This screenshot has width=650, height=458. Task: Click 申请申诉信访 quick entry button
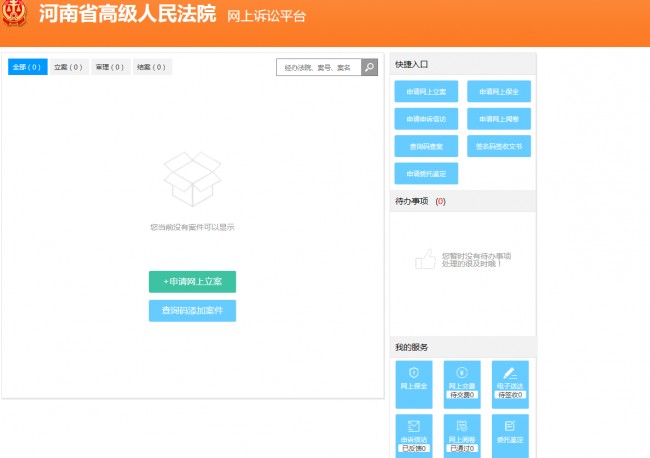426,119
